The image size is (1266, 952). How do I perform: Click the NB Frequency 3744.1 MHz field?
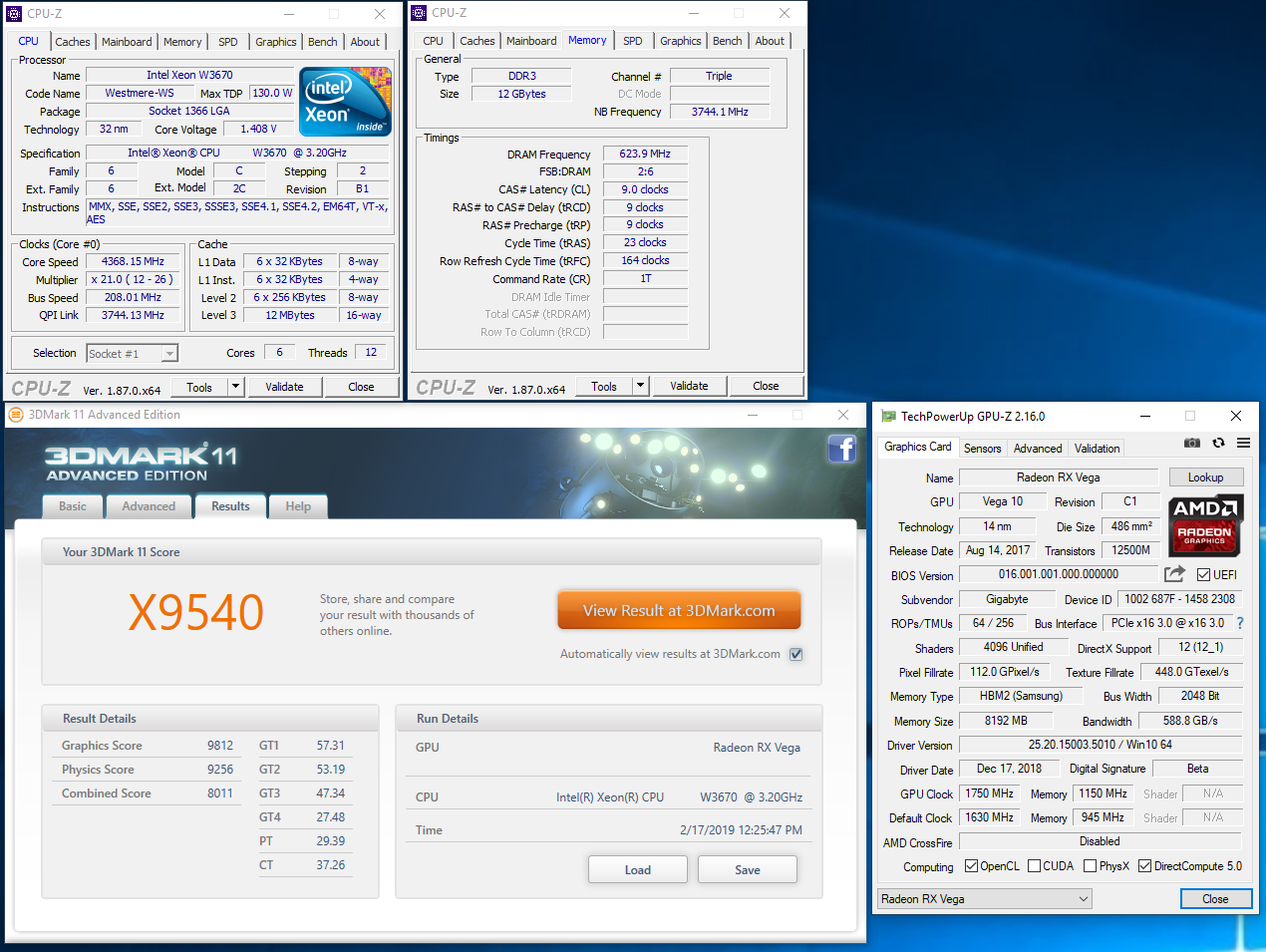click(x=720, y=112)
